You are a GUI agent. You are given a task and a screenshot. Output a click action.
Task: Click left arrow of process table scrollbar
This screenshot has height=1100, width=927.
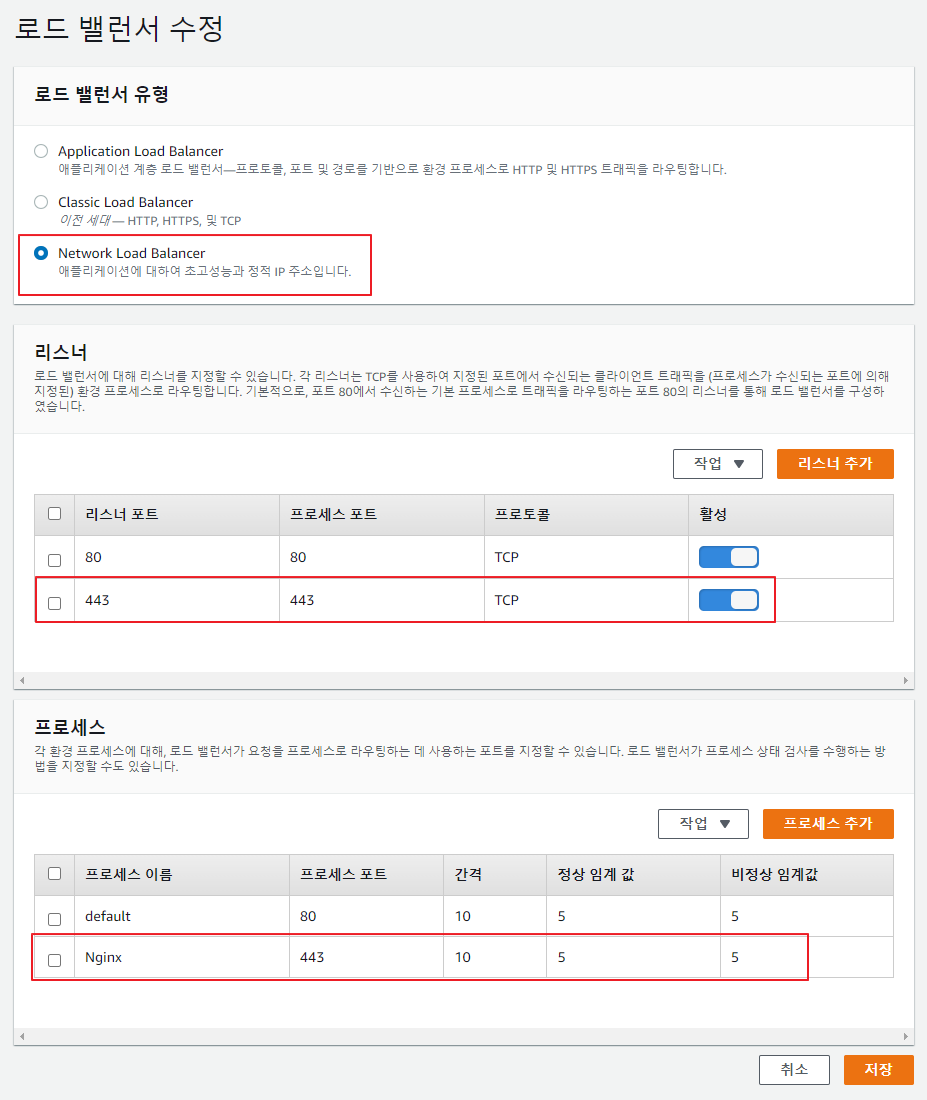[x=21, y=1037]
